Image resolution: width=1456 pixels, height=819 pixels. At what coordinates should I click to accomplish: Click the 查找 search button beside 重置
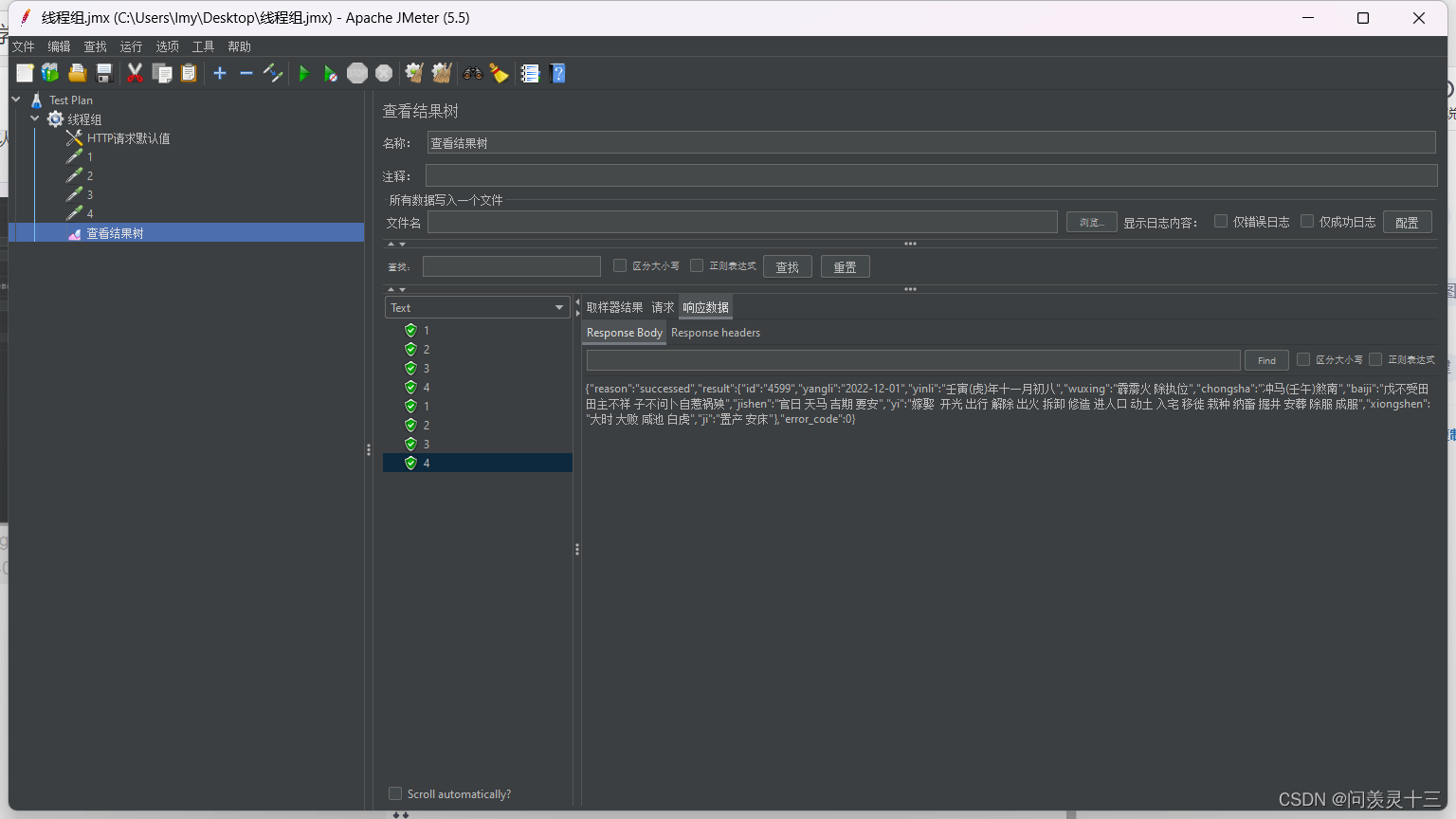787,266
